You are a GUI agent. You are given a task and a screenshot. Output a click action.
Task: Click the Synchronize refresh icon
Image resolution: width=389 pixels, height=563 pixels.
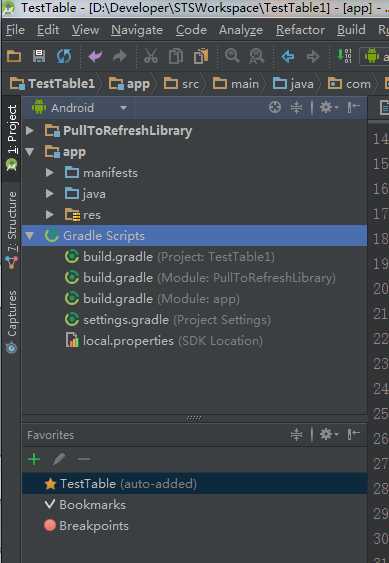tap(64, 56)
